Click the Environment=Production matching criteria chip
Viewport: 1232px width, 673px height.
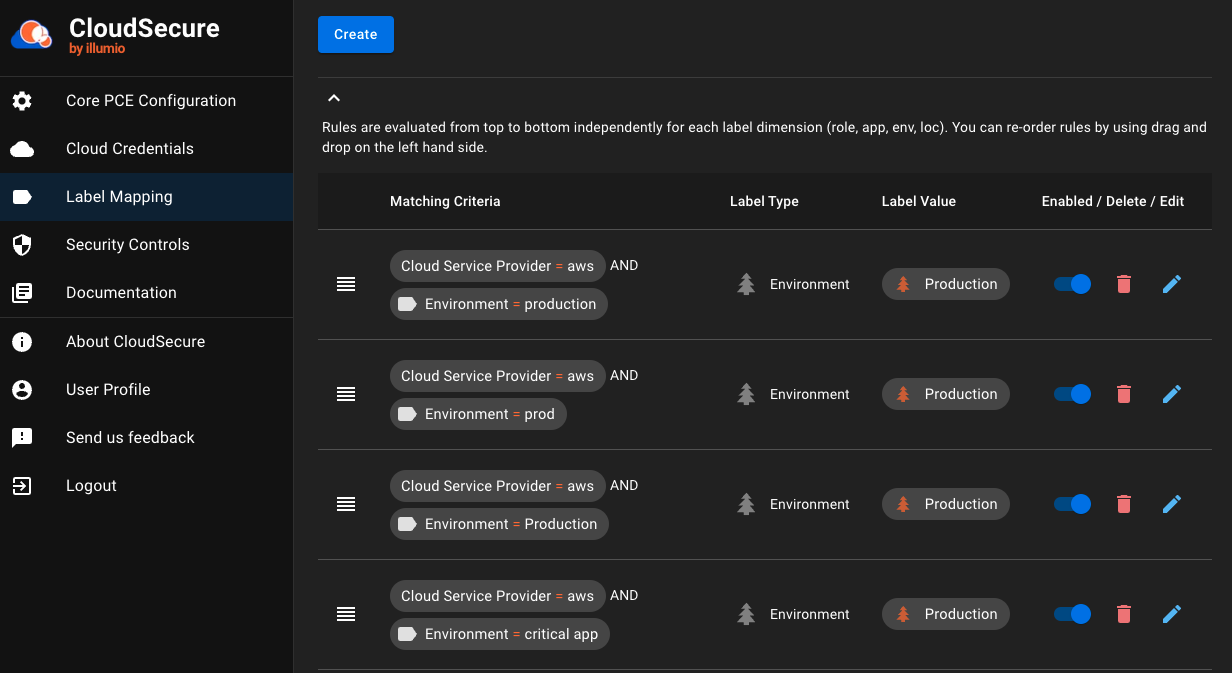pos(499,524)
